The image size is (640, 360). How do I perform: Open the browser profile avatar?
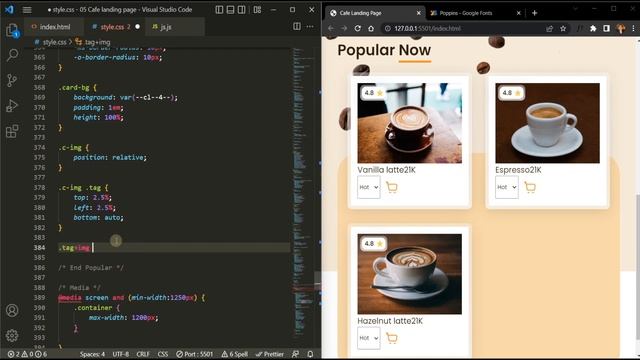(621, 29)
